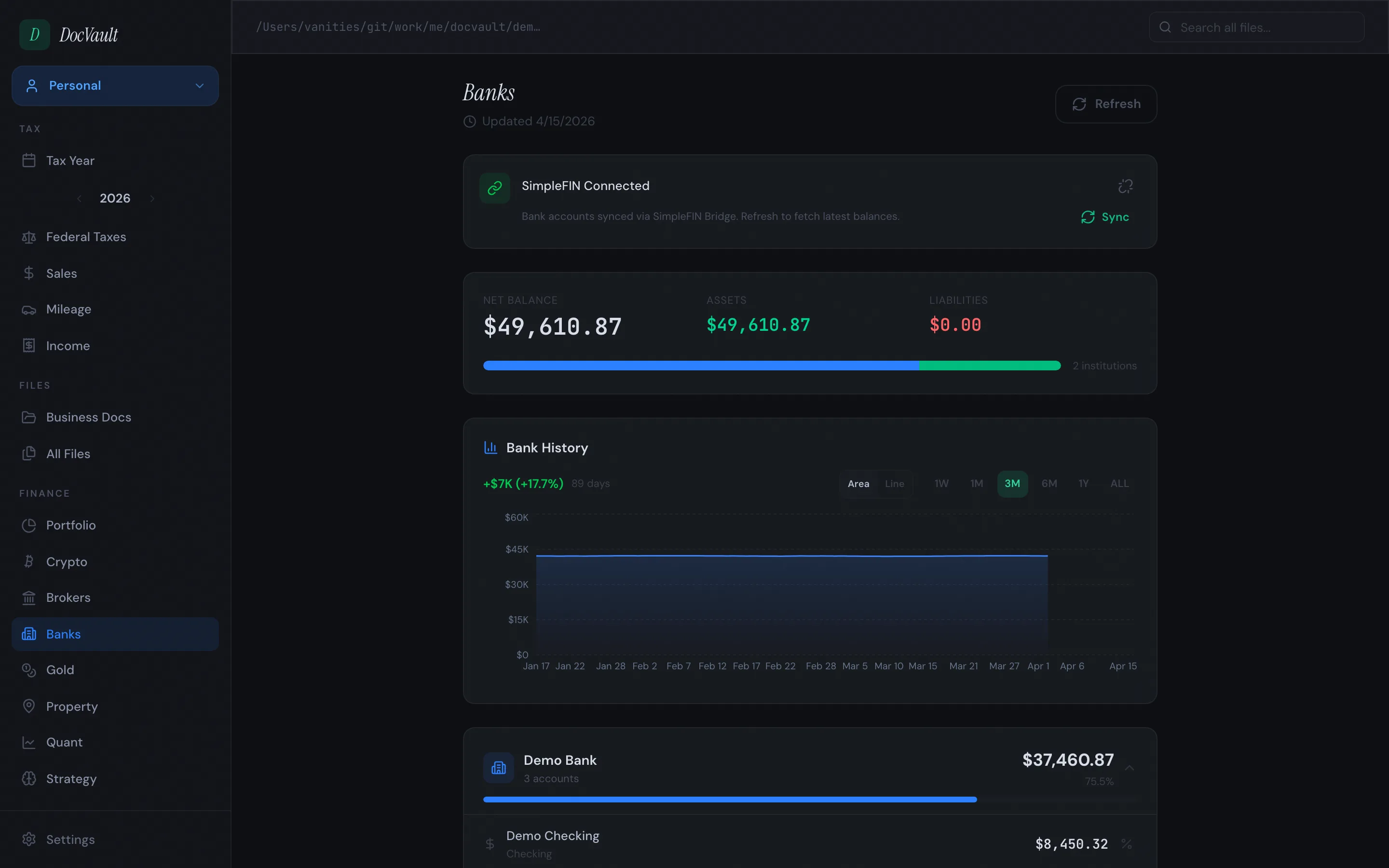Select the 1Y time range
This screenshot has width=1389, height=868.
(x=1083, y=484)
